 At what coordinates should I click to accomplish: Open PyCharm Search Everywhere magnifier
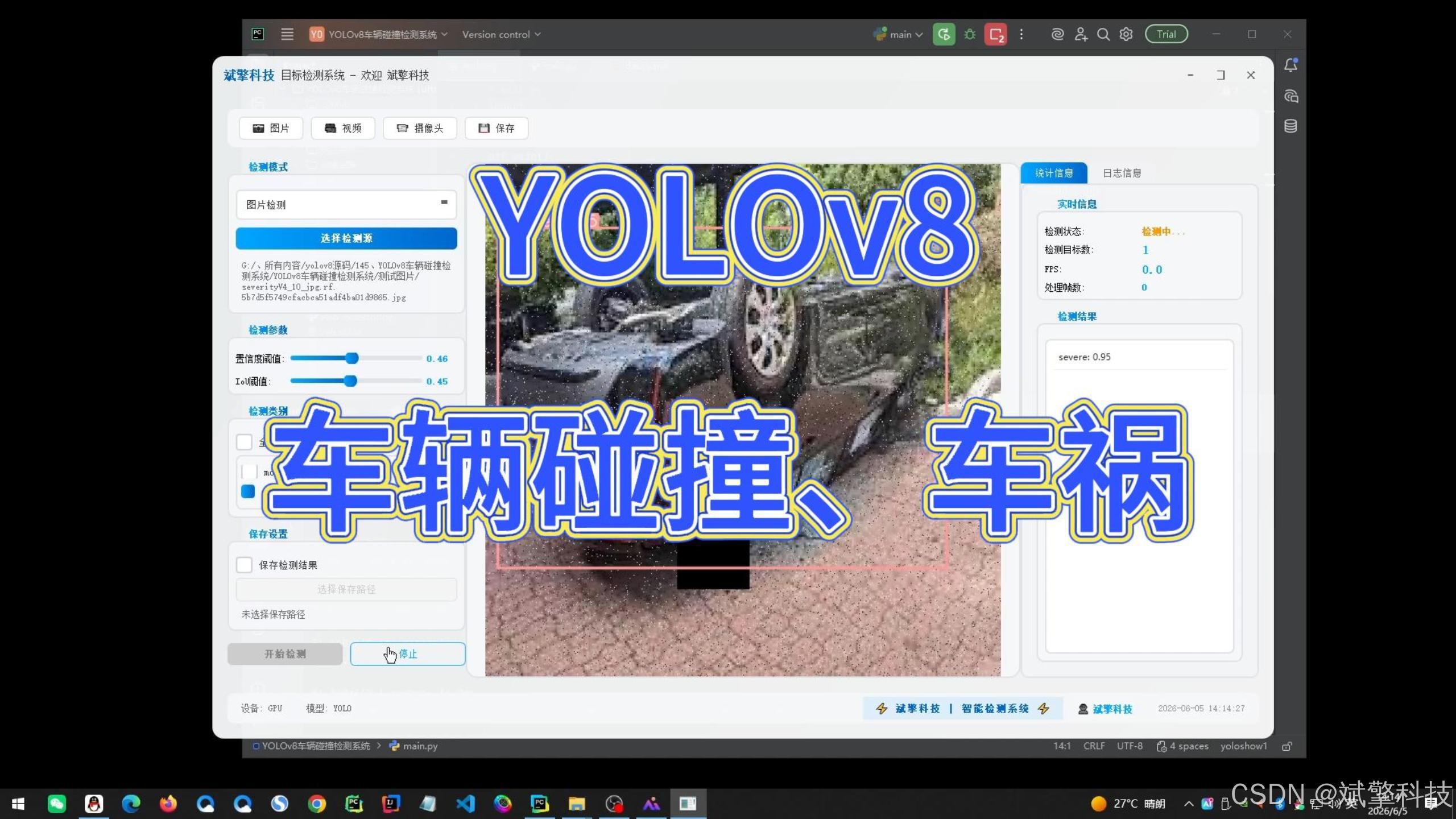click(1103, 34)
